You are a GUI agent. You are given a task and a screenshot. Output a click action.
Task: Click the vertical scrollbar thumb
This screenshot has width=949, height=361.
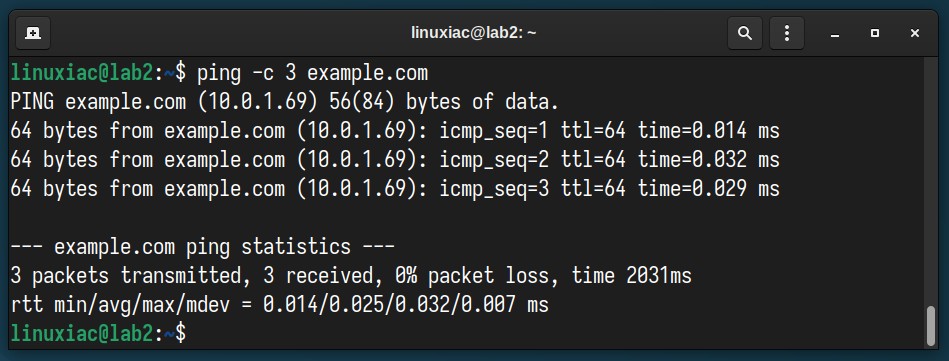(931, 326)
